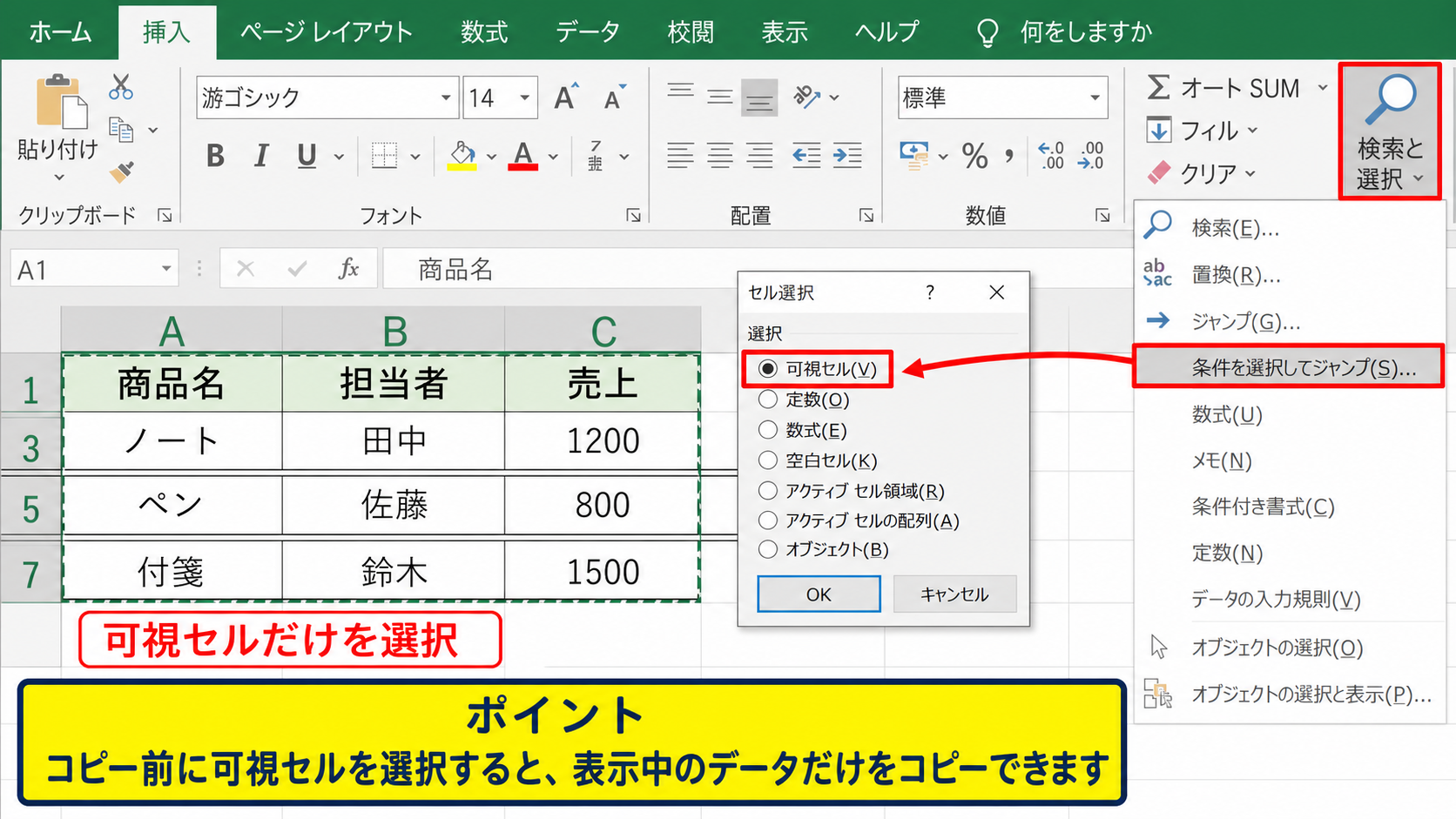Viewport: 1456px width, 819px height.
Task: Click the fx insert function icon
Action: (x=348, y=268)
